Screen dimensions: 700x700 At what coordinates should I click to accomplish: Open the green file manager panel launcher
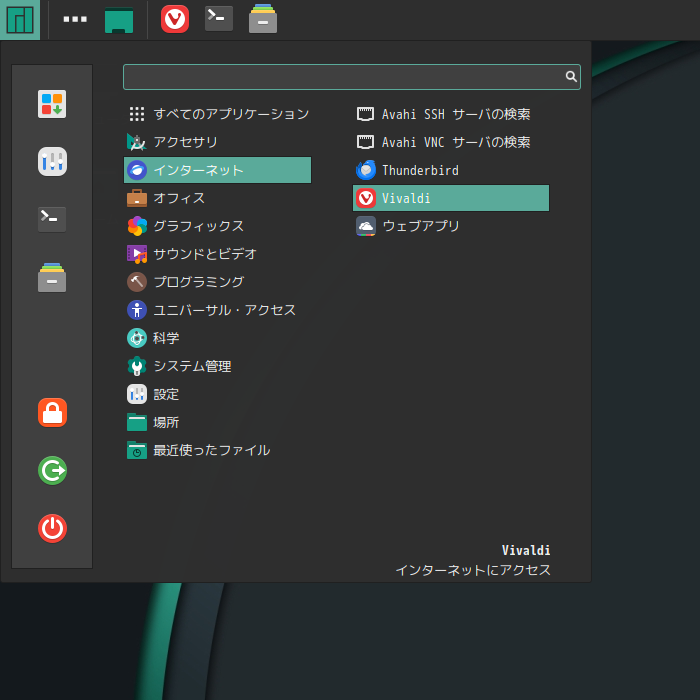coord(119,20)
